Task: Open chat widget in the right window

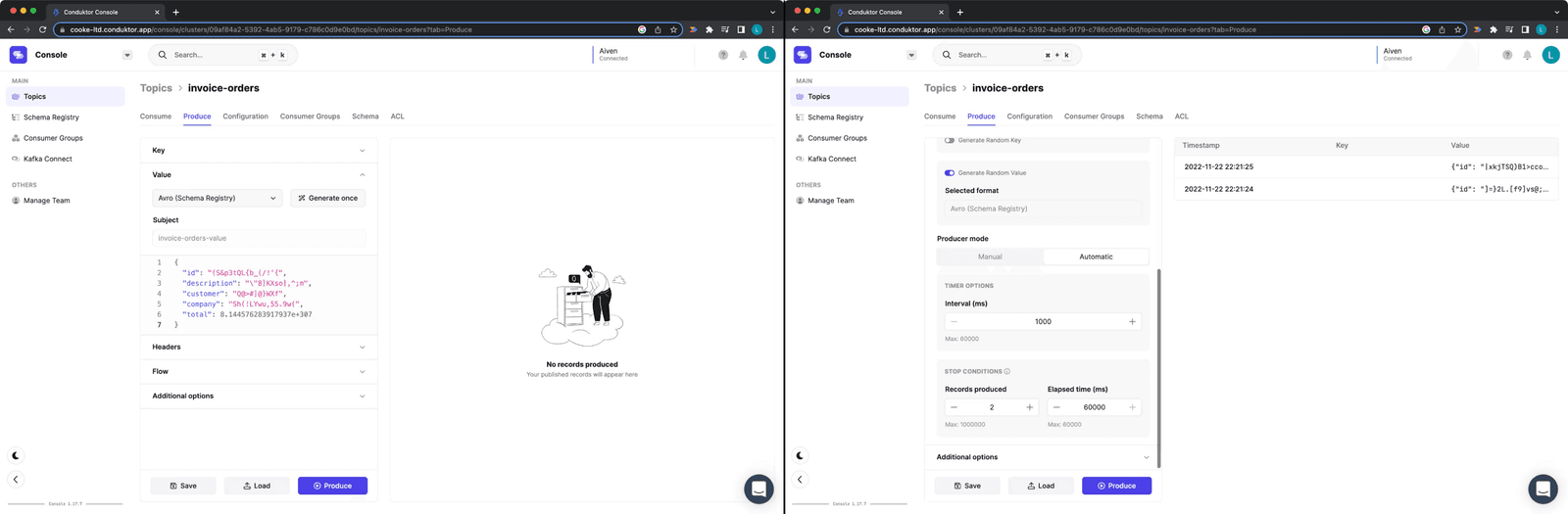Action: pos(1543,489)
